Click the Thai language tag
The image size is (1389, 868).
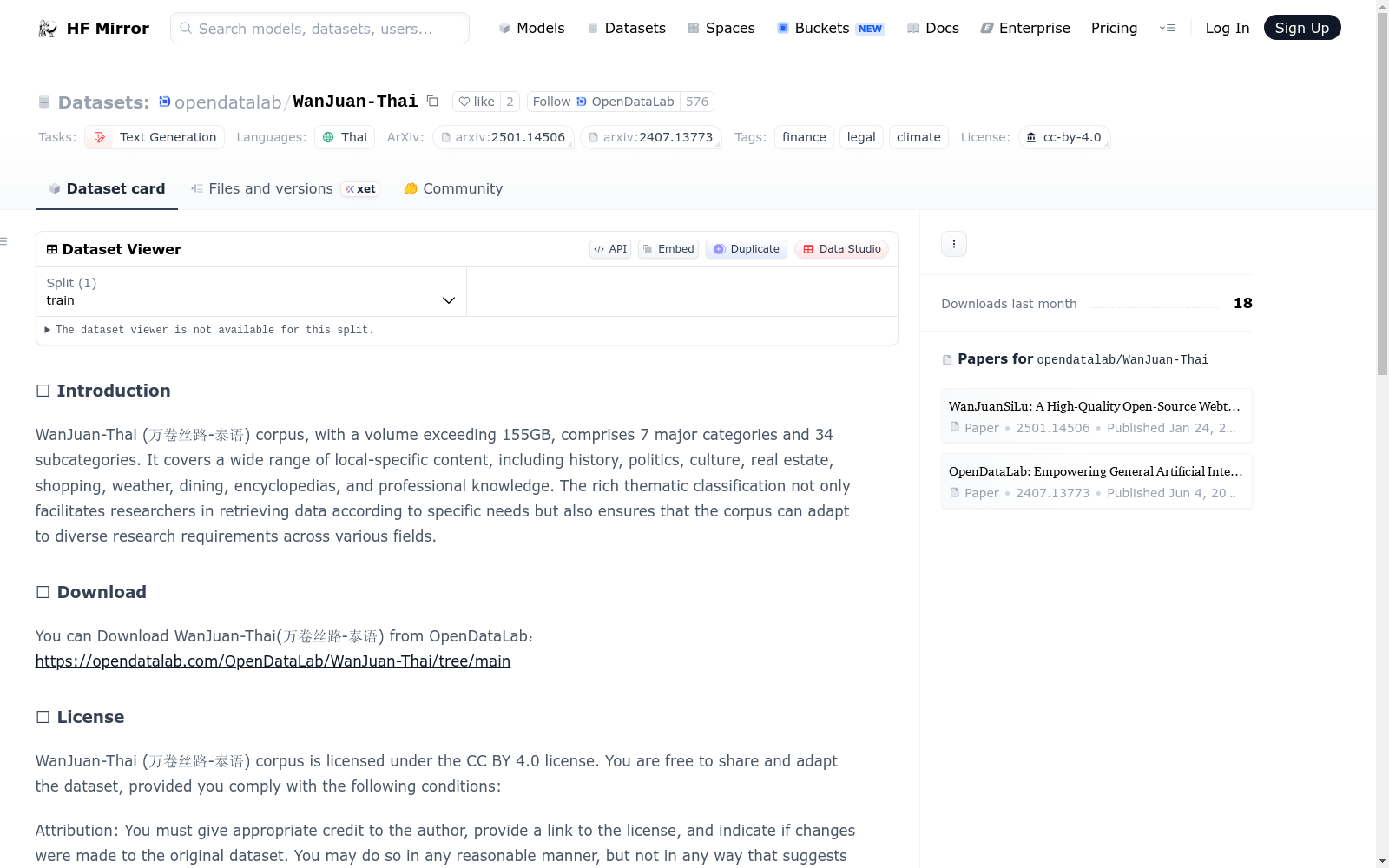pyautogui.click(x=345, y=137)
